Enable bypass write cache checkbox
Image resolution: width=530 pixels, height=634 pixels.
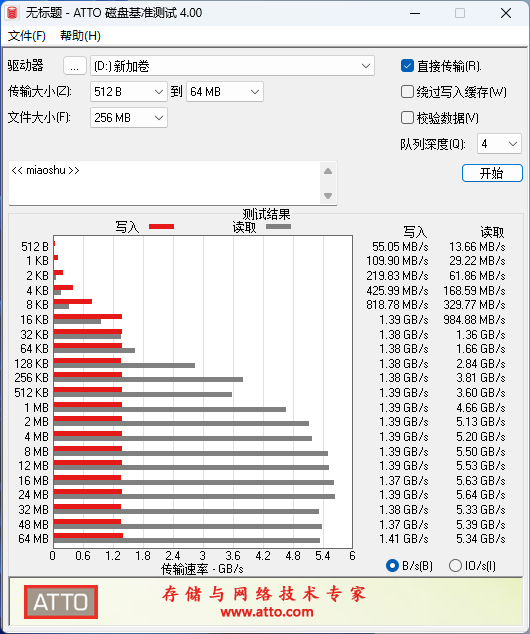click(407, 92)
